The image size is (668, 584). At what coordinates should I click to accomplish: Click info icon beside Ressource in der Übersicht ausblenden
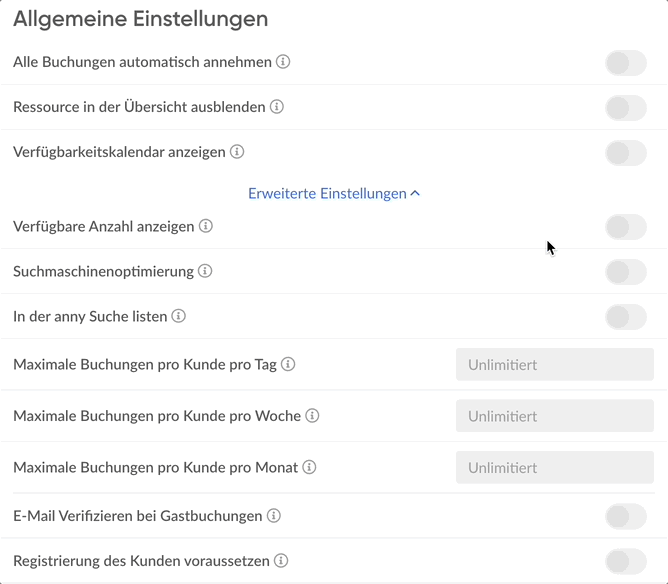(277, 106)
